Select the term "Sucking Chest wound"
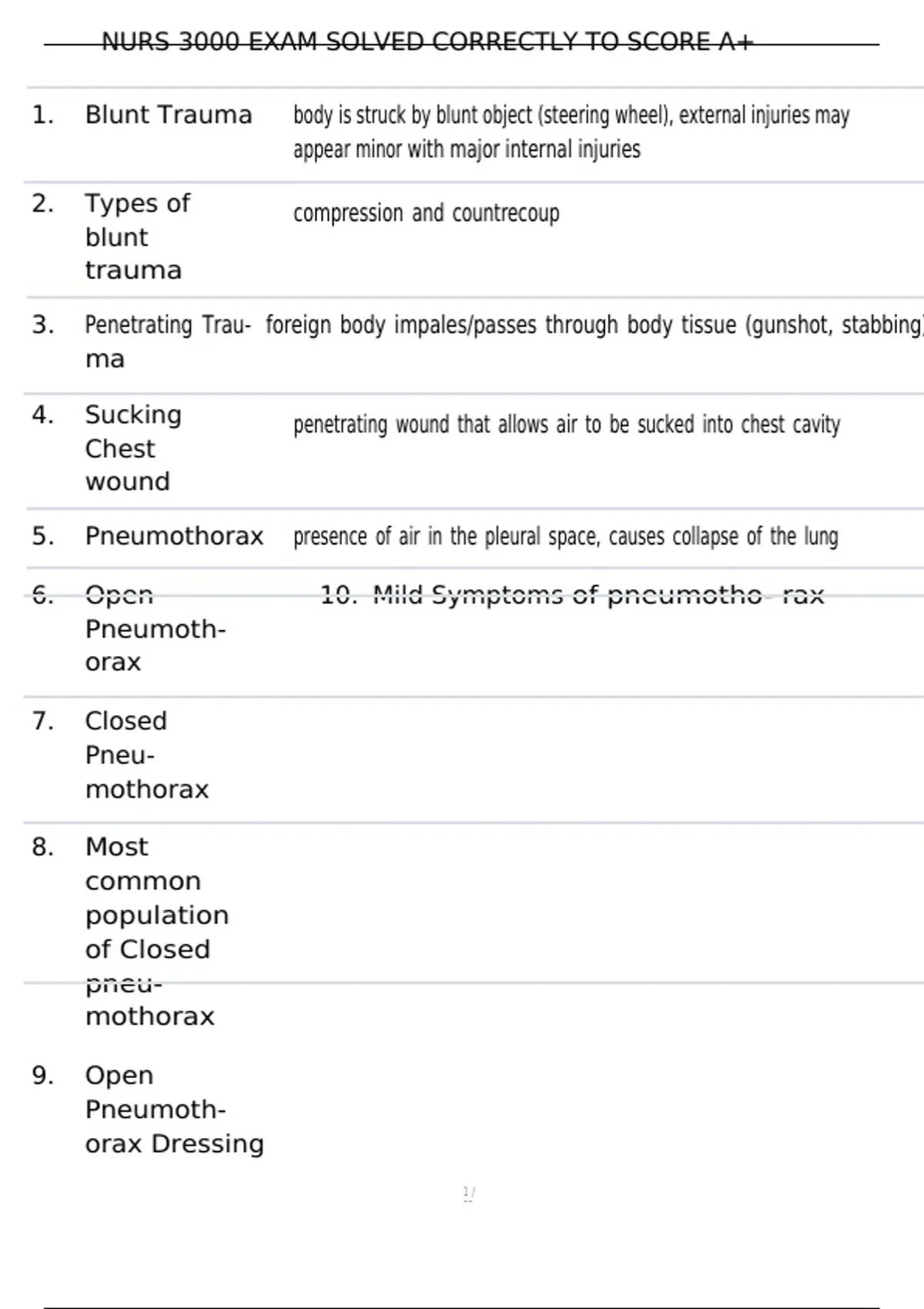924x1309 pixels. click(132, 447)
